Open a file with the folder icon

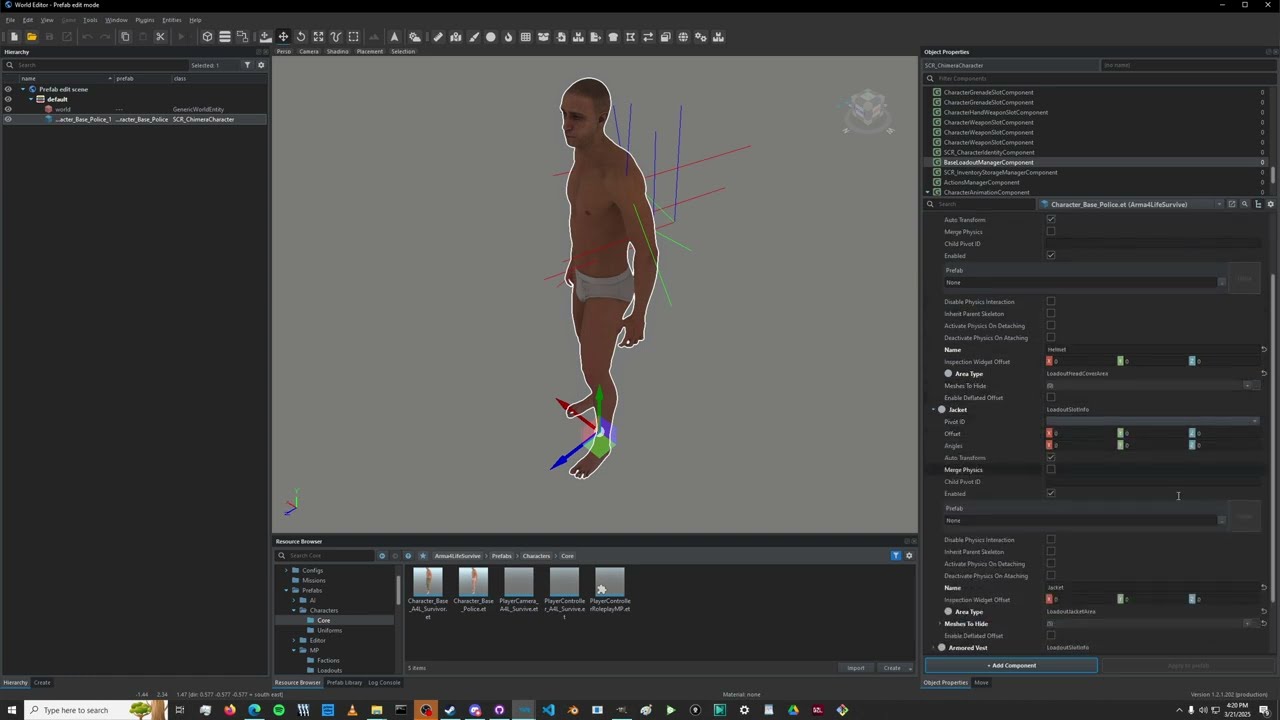coord(32,37)
